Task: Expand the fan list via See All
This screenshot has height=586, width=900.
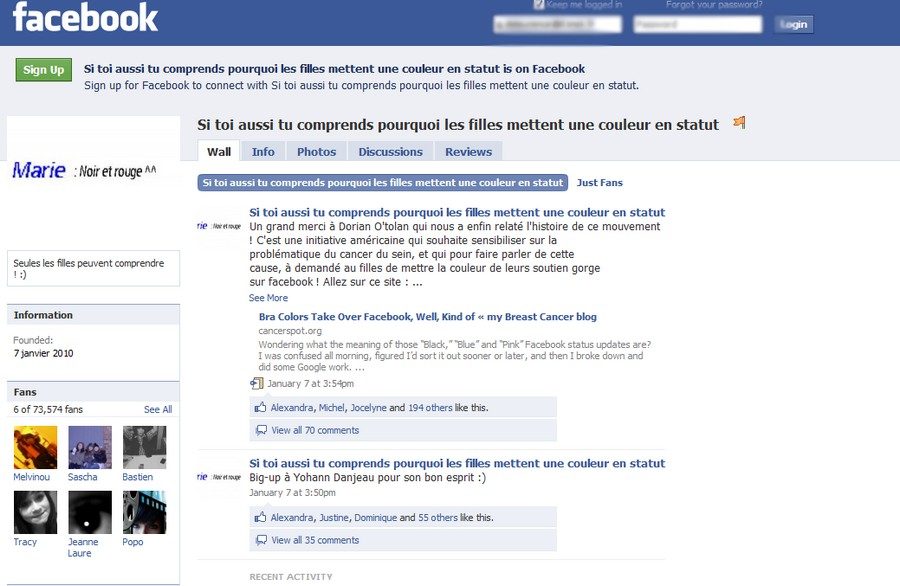Action: click(x=158, y=409)
